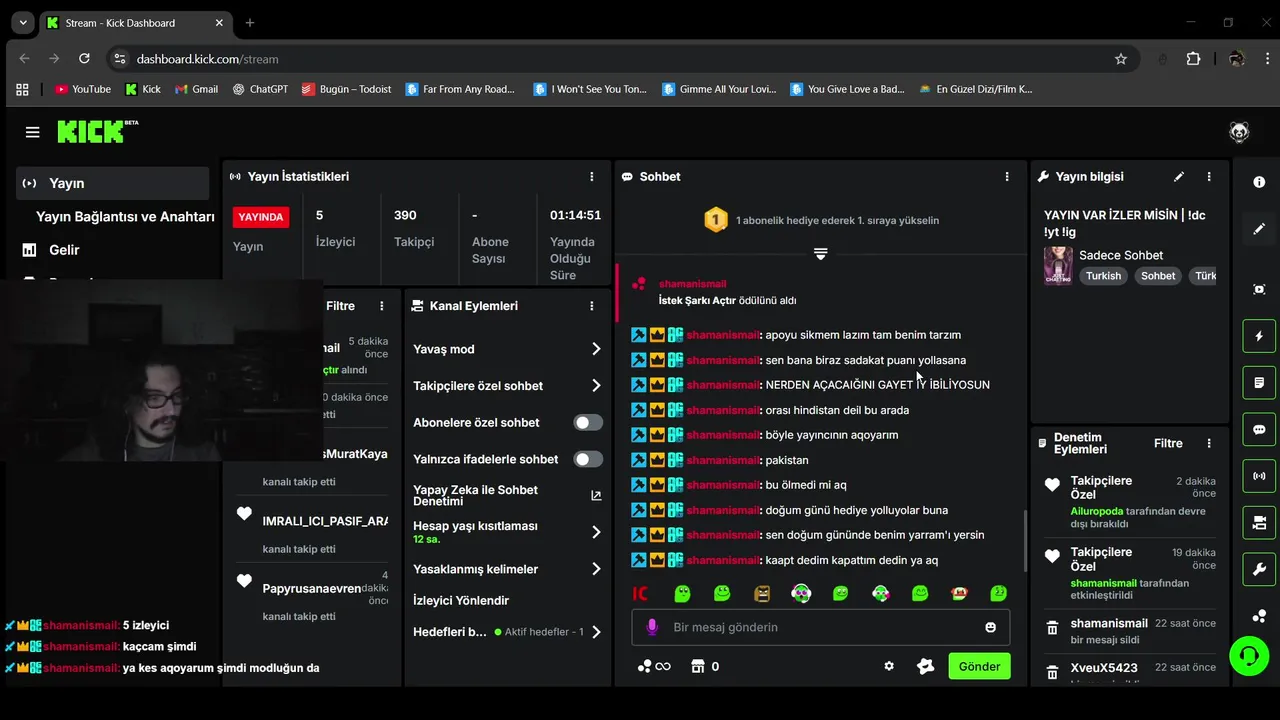Open the emoji picker in message box
This screenshot has width=1280, height=720.
pyautogui.click(x=990, y=627)
